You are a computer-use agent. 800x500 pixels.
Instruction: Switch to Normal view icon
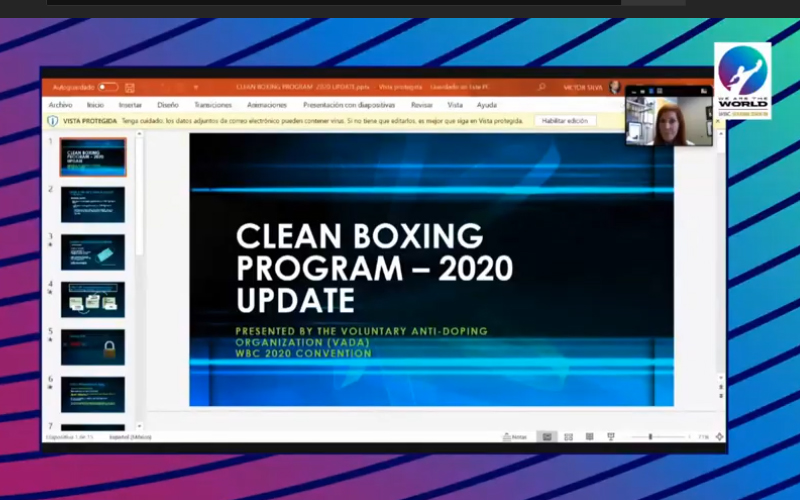[x=547, y=437]
